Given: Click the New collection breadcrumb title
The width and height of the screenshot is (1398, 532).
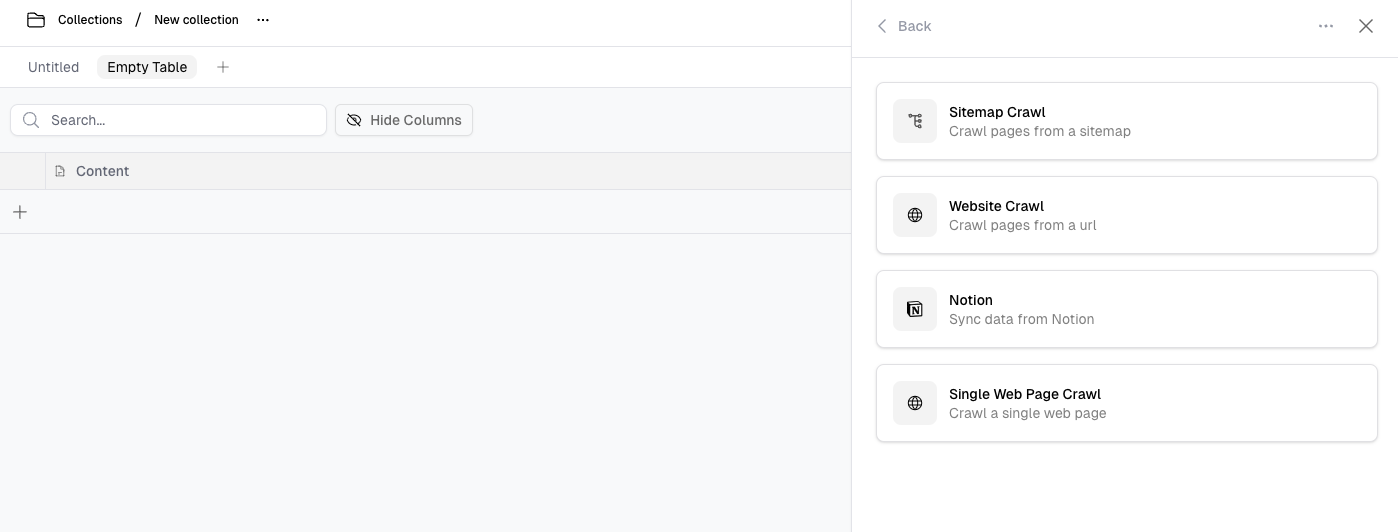Looking at the screenshot, I should [196, 20].
